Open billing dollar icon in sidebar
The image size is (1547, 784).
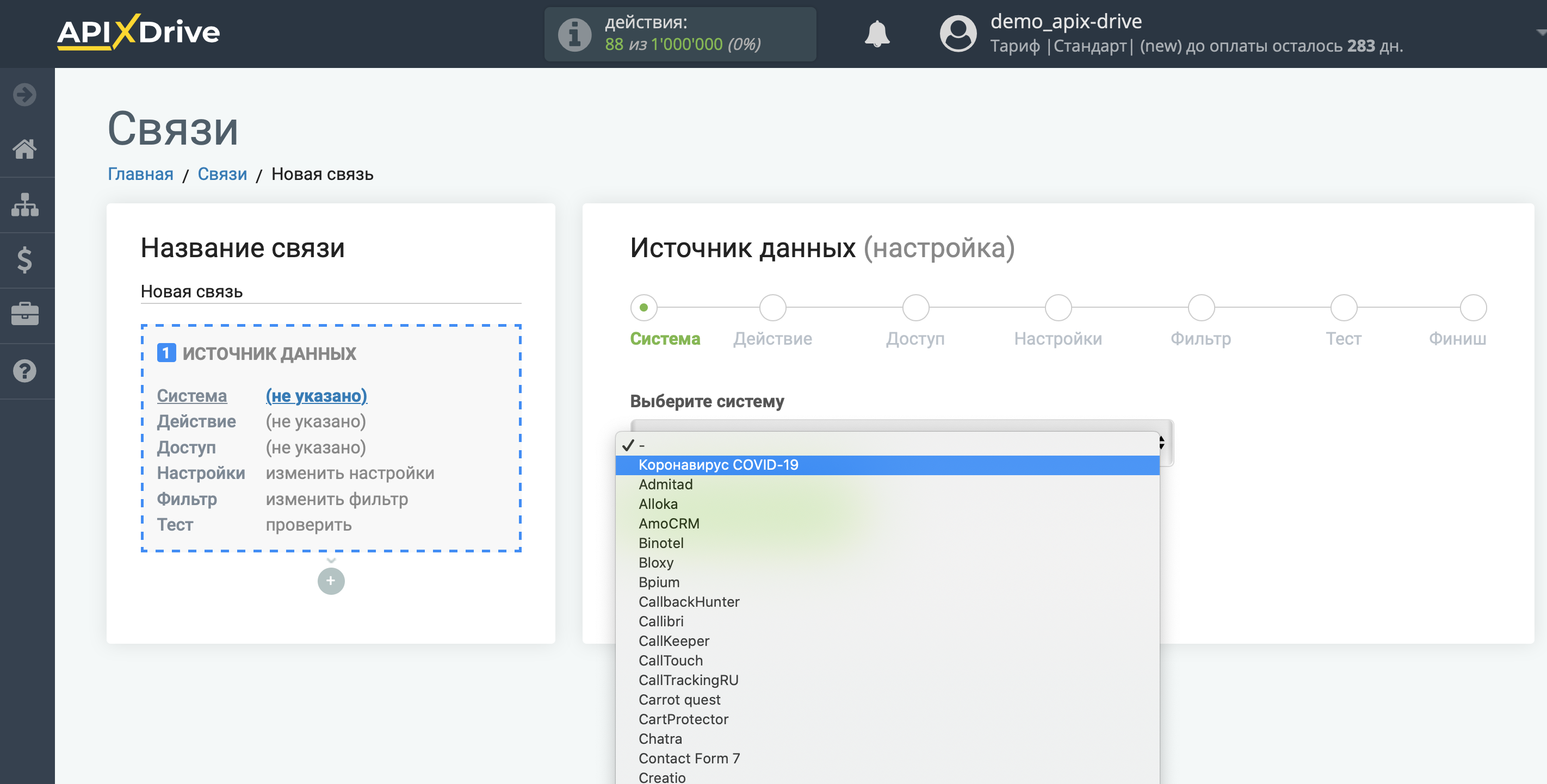coord(24,260)
